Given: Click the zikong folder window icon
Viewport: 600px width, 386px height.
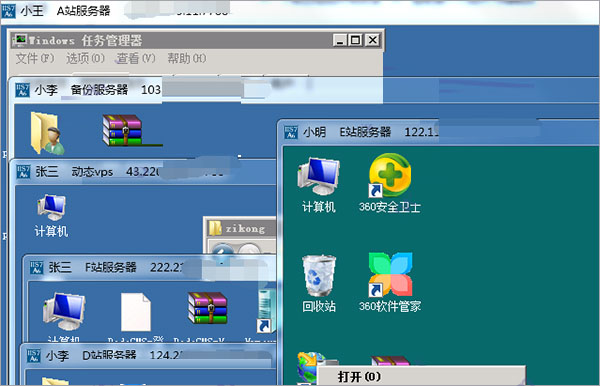Looking at the screenshot, I should pyautogui.click(x=215, y=228).
